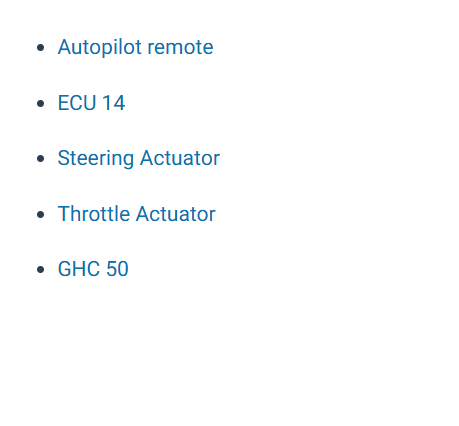Screen dimensions: 459x426
Task: Click the bullet beside ECU 14
Action: (x=41, y=103)
